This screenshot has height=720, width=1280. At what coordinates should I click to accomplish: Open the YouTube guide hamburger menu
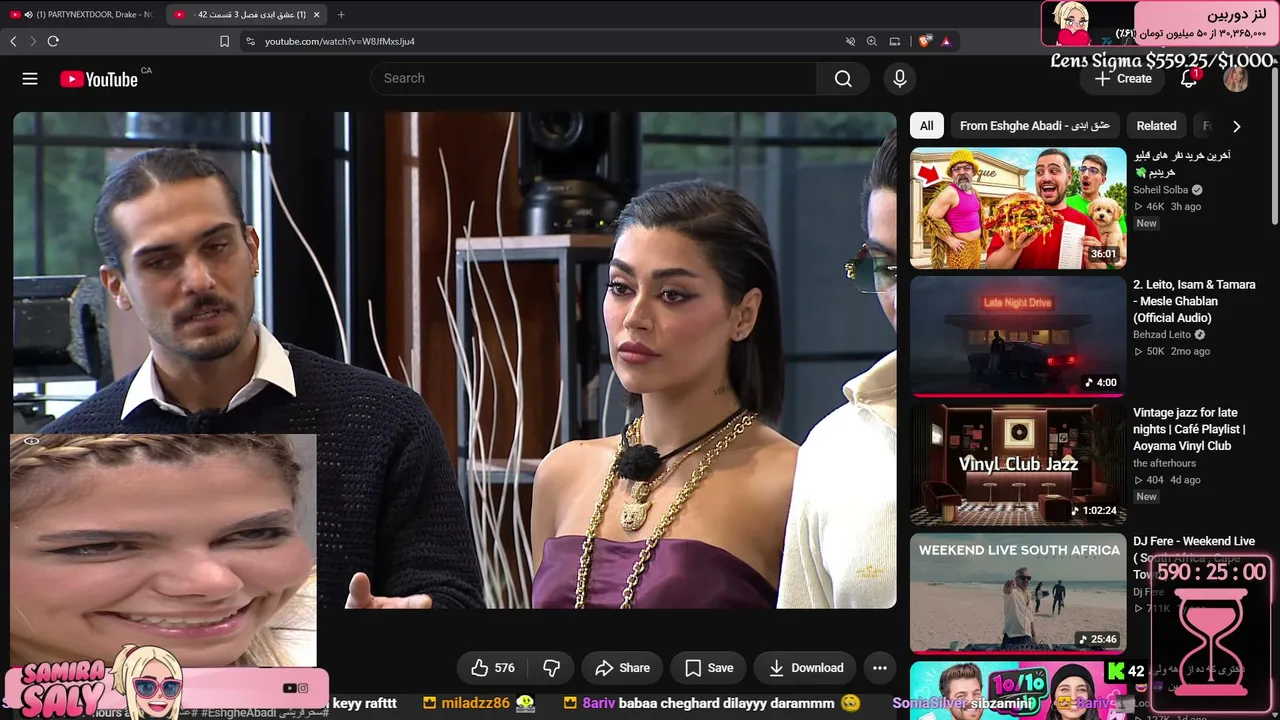(30, 79)
